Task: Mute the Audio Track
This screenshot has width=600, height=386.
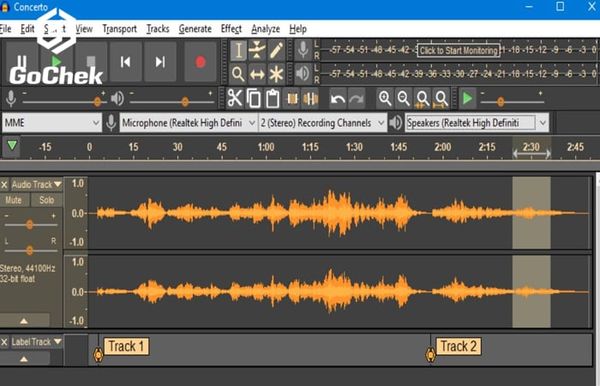Action: (13, 200)
